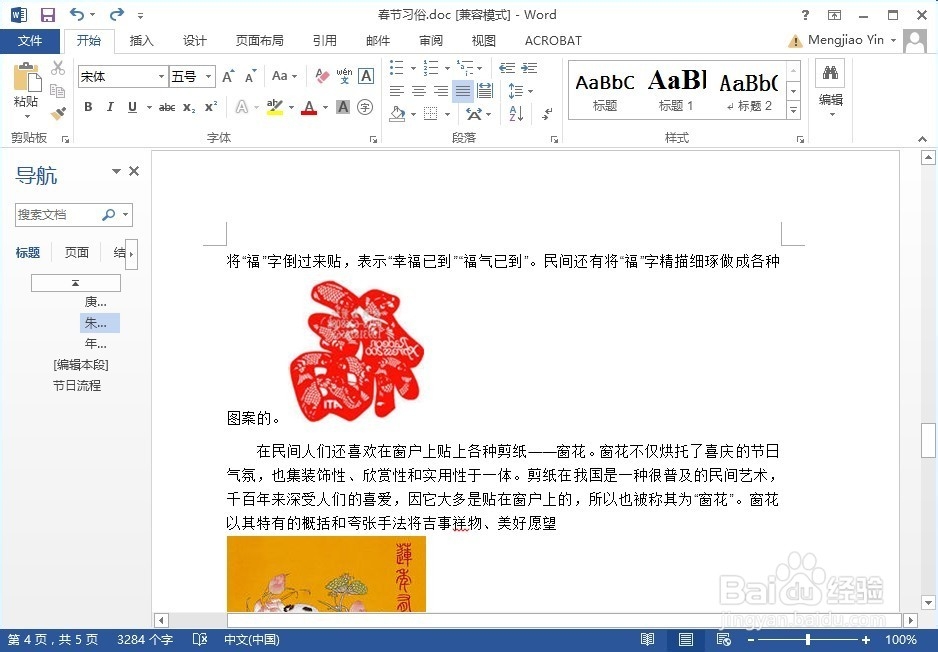
Task: Expand styles gallery more arrow
Action: coord(793,111)
